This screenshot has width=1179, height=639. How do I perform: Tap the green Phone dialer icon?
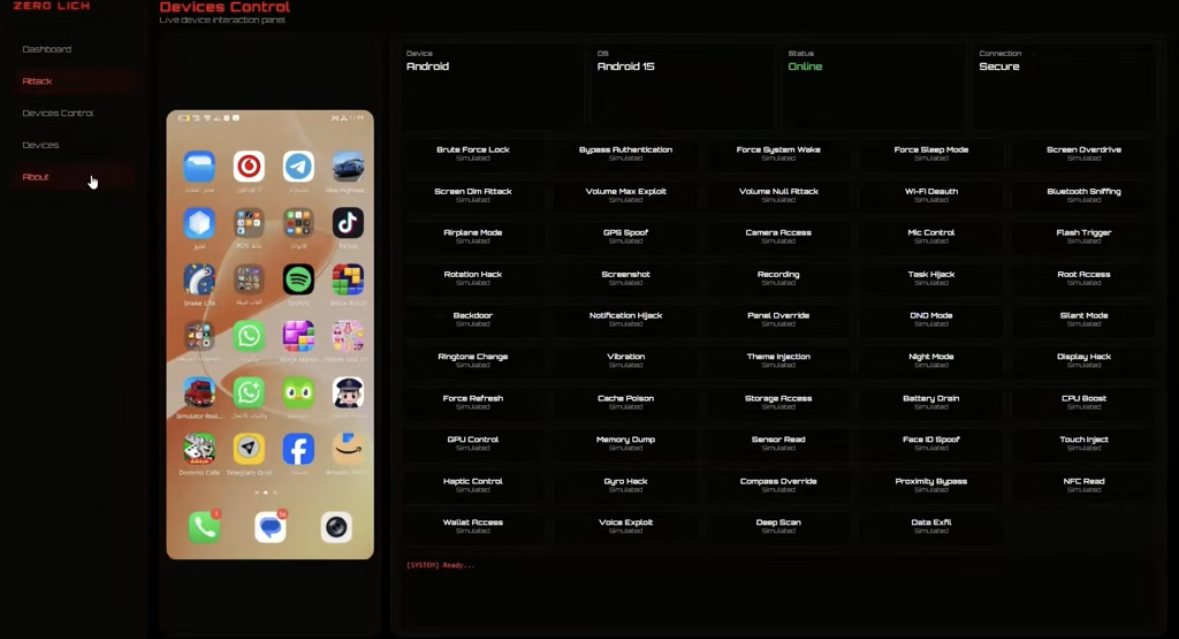[x=204, y=527]
